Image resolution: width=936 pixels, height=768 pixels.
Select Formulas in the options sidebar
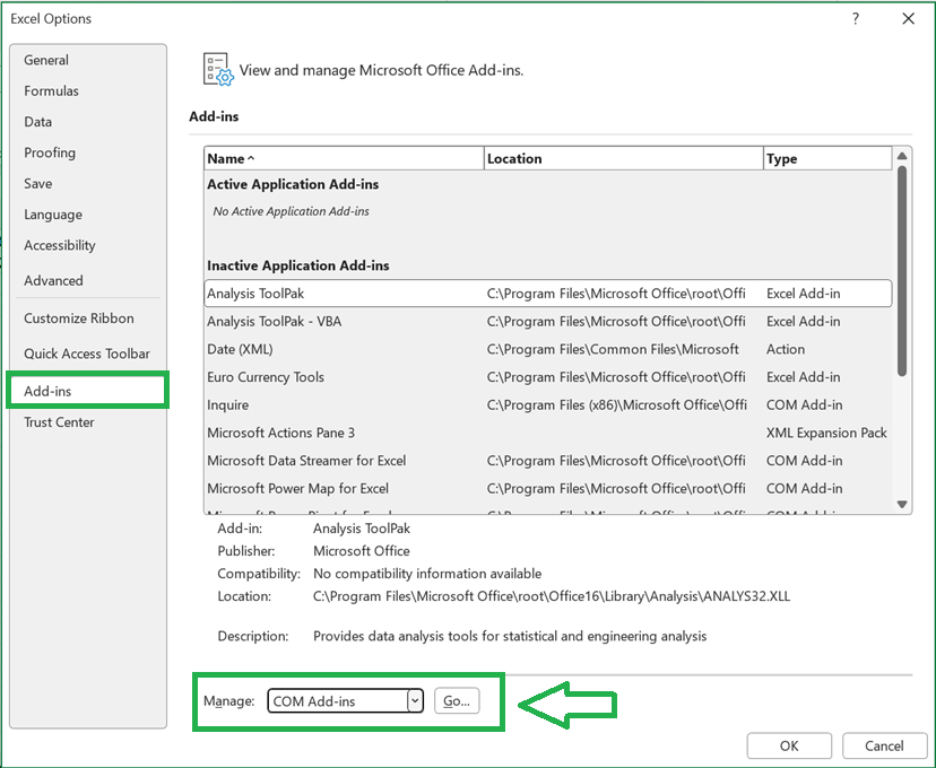51,91
